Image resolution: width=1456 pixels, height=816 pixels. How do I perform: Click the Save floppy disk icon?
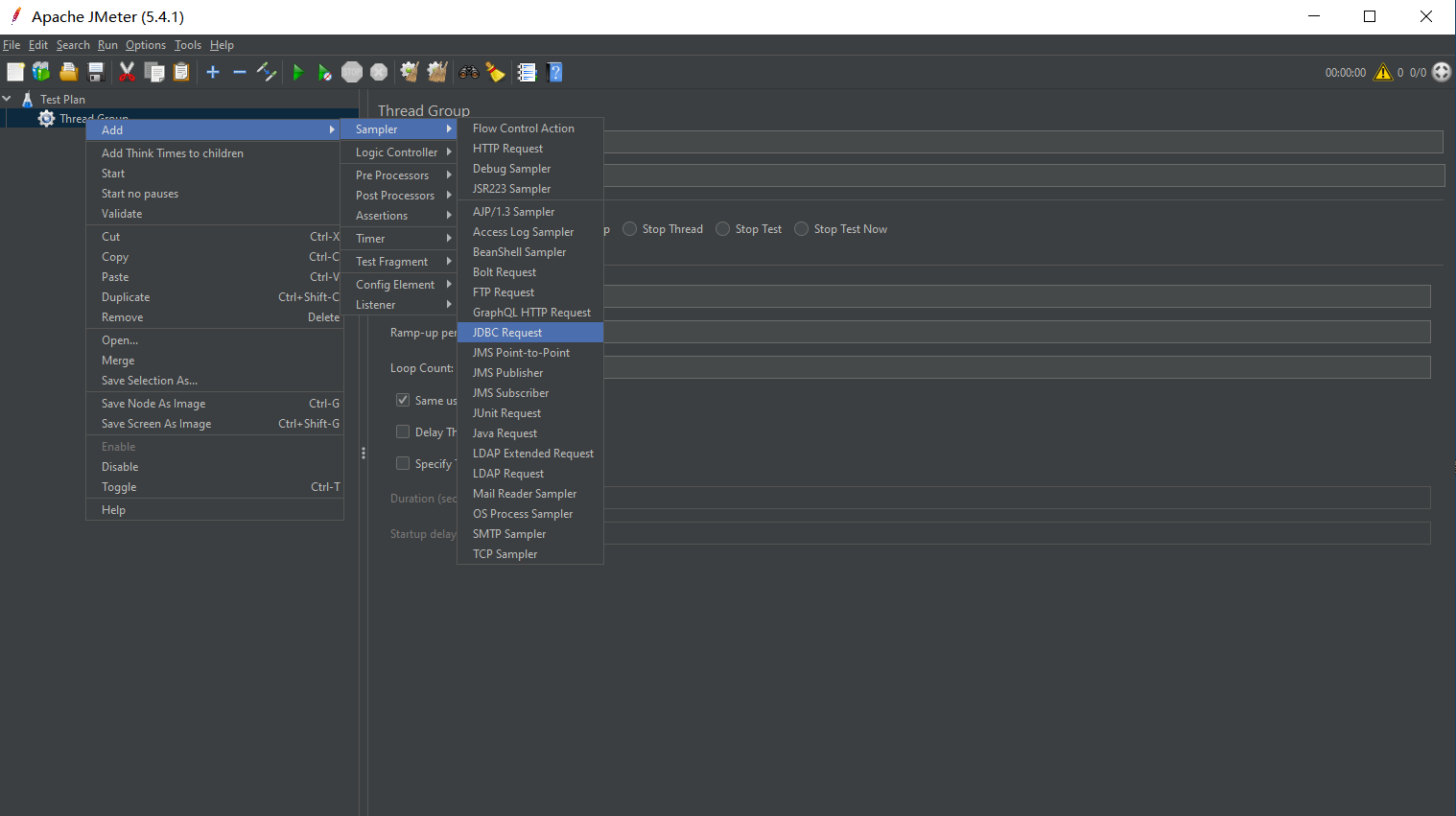pyautogui.click(x=95, y=72)
